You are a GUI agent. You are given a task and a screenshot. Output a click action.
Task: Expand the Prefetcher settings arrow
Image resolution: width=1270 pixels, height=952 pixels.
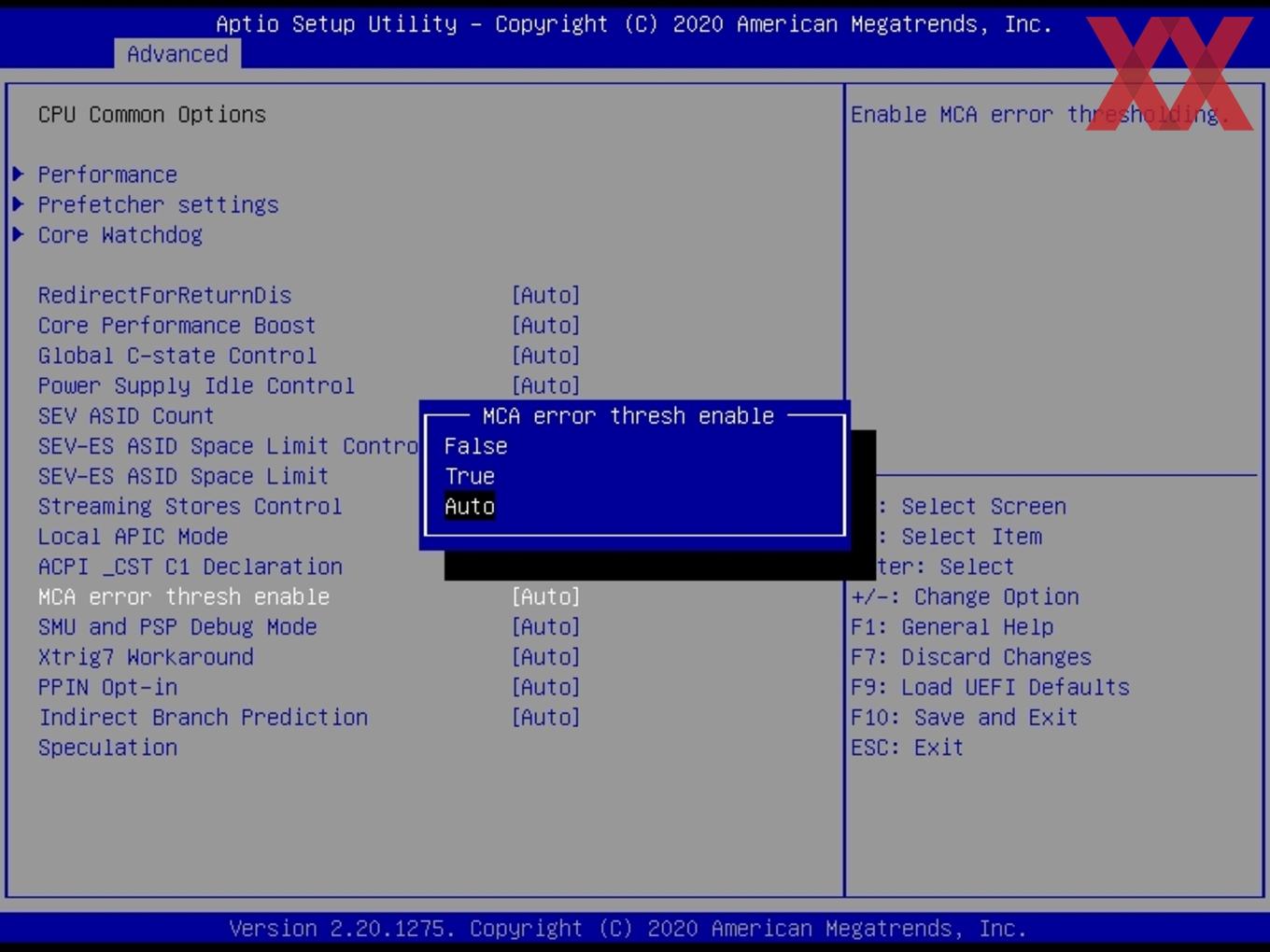[18, 204]
